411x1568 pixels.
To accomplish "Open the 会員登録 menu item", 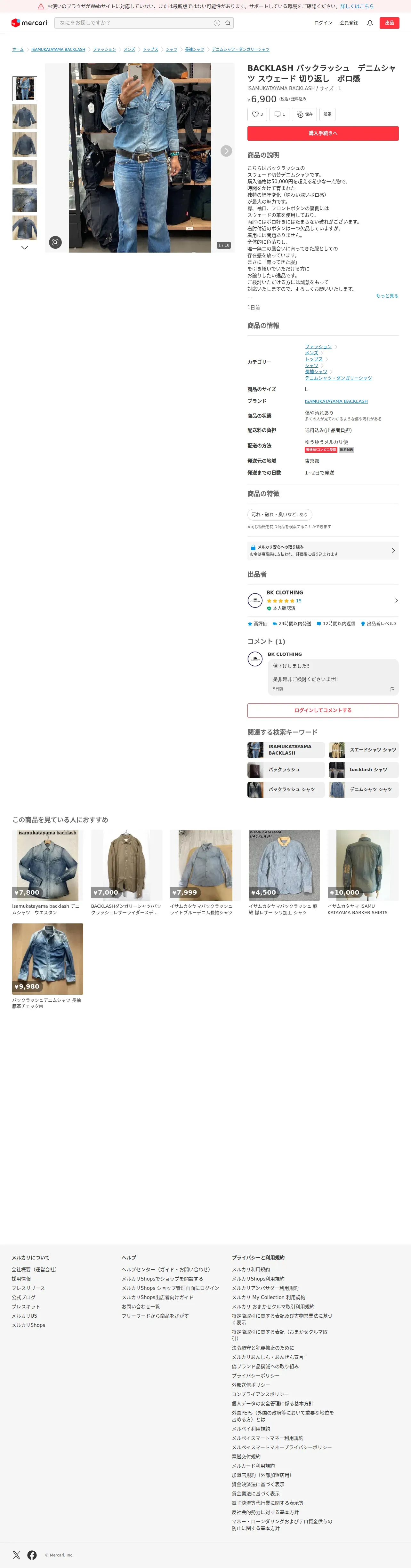I will click(x=350, y=23).
